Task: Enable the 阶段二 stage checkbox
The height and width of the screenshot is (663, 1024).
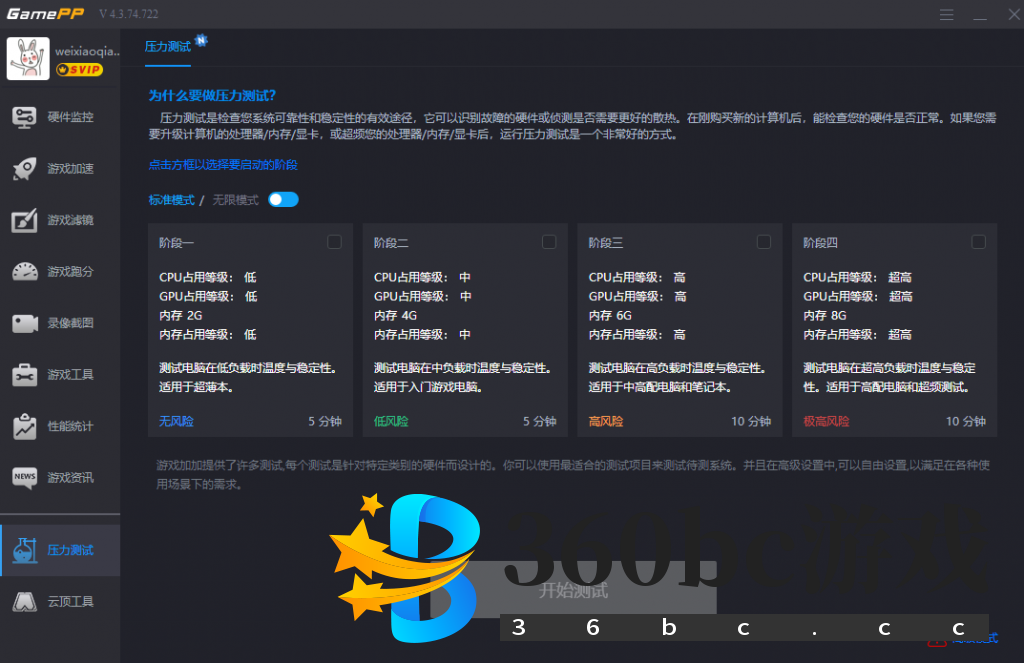Action: click(548, 241)
